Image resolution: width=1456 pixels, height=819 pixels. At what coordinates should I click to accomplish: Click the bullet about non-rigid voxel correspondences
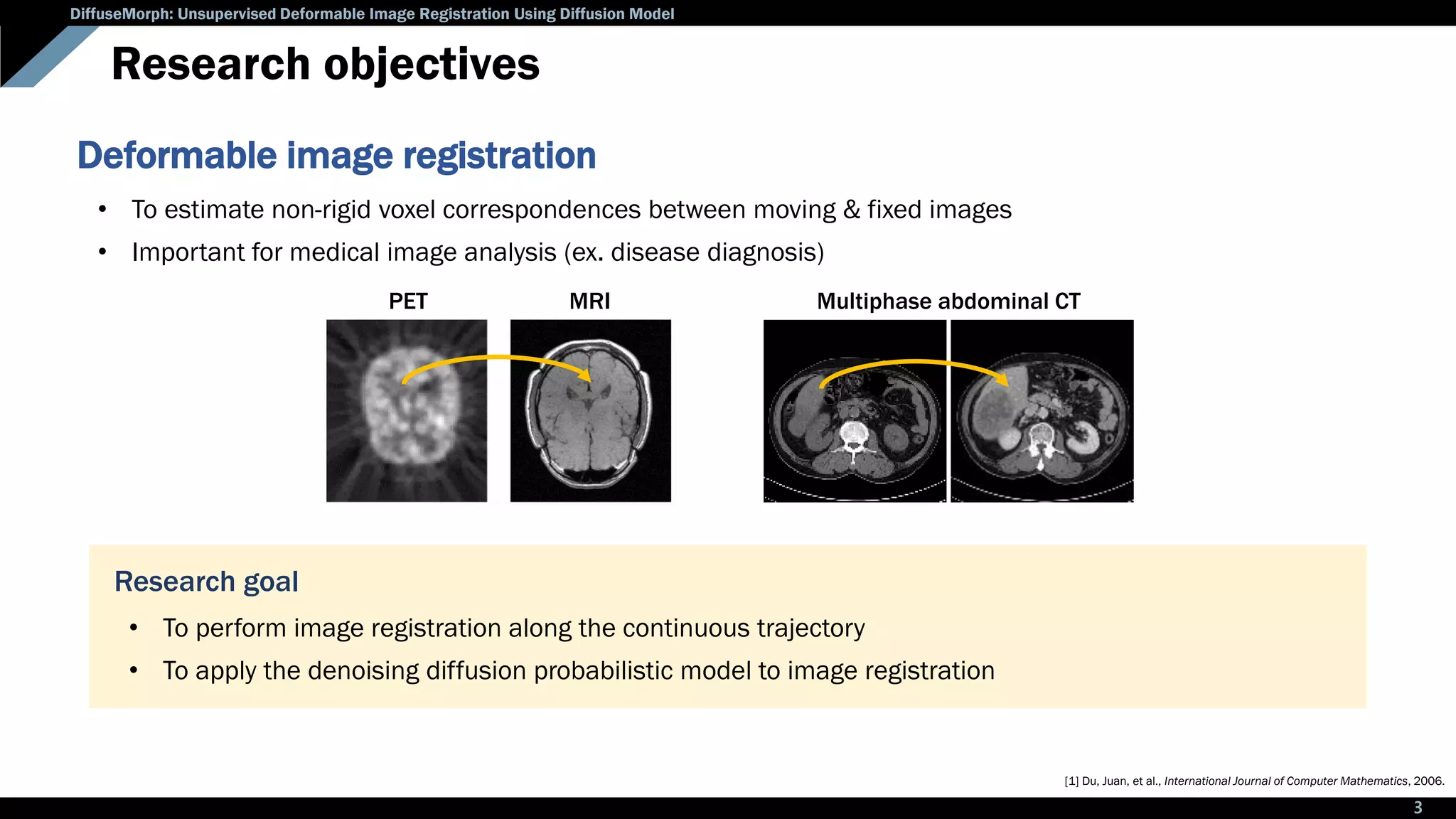coord(571,210)
